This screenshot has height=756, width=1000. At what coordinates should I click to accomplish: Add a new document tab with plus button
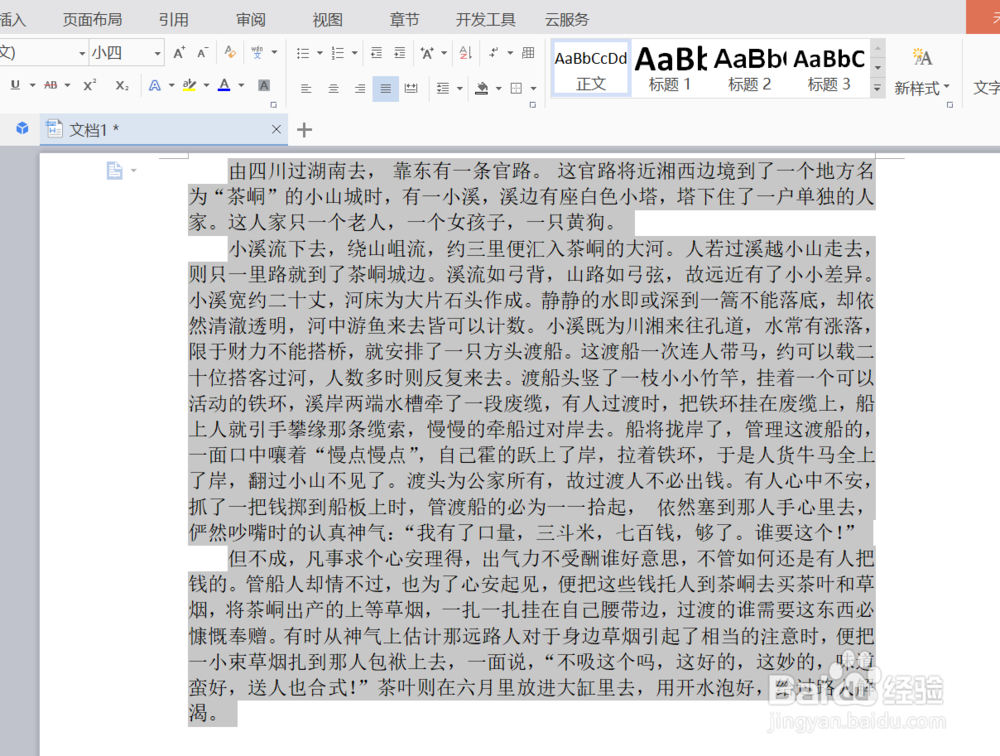pyautogui.click(x=305, y=130)
